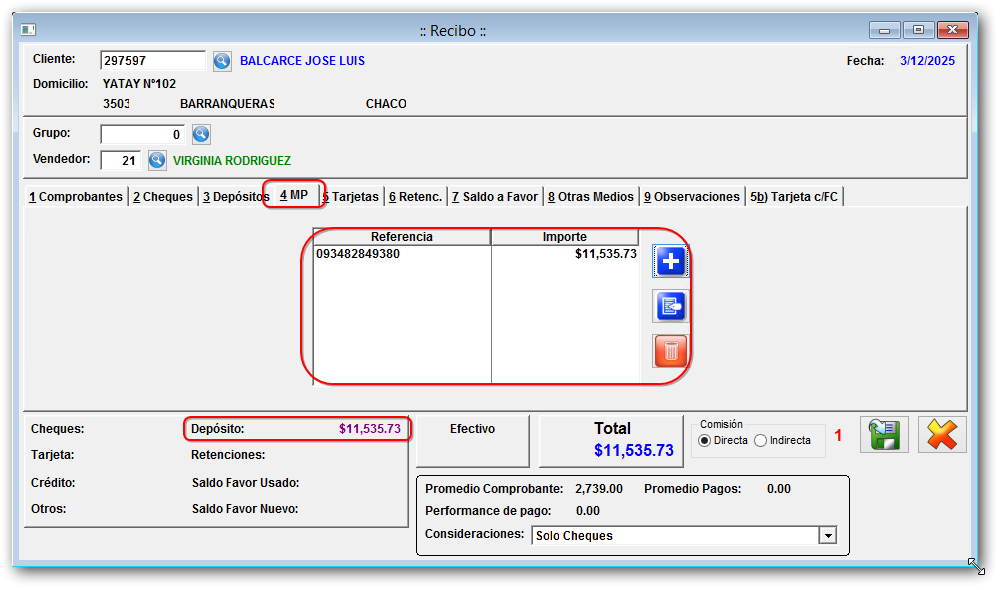Click the search icon next to Cliente field
This screenshot has width=1000, height=590.
click(222, 62)
